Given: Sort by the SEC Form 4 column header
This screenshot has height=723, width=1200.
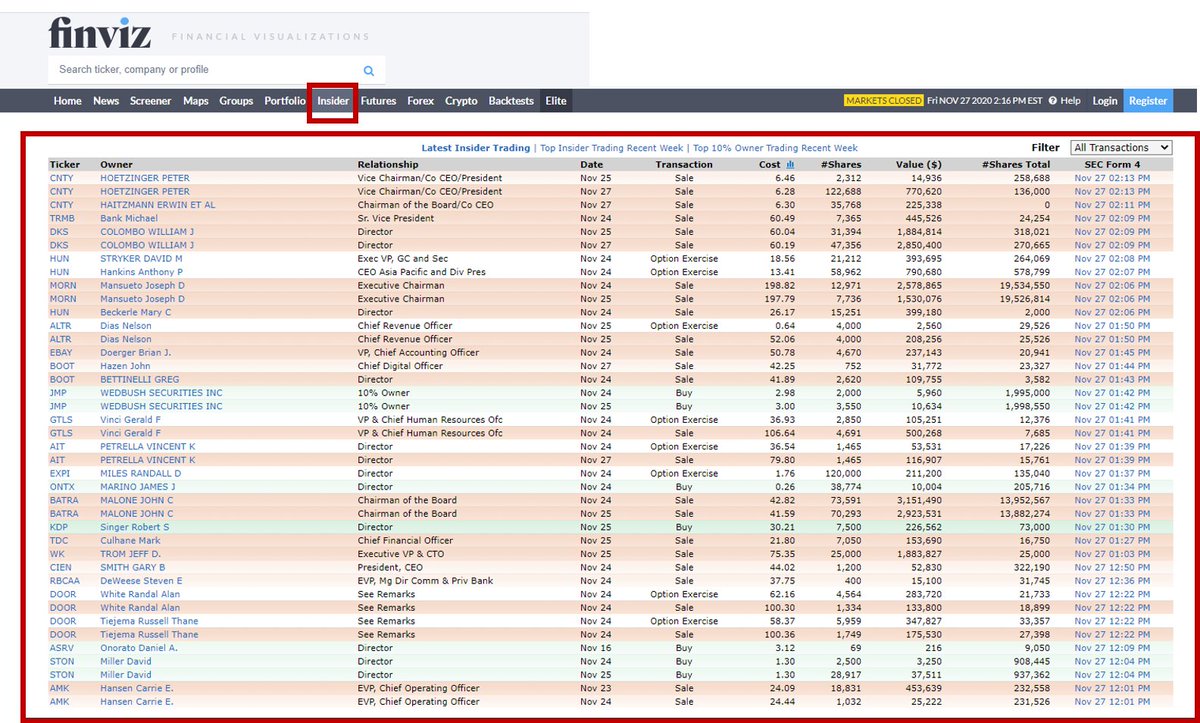Looking at the screenshot, I should coord(1112,164).
